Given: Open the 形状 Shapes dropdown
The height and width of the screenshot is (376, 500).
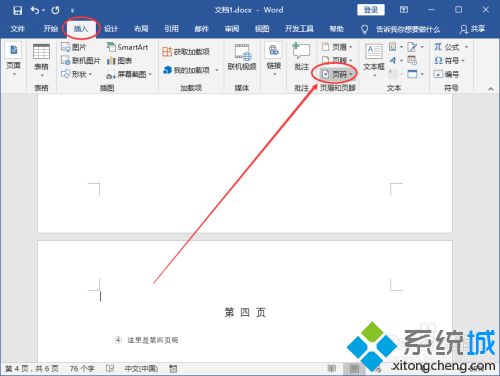Looking at the screenshot, I should pyautogui.click(x=77, y=74).
